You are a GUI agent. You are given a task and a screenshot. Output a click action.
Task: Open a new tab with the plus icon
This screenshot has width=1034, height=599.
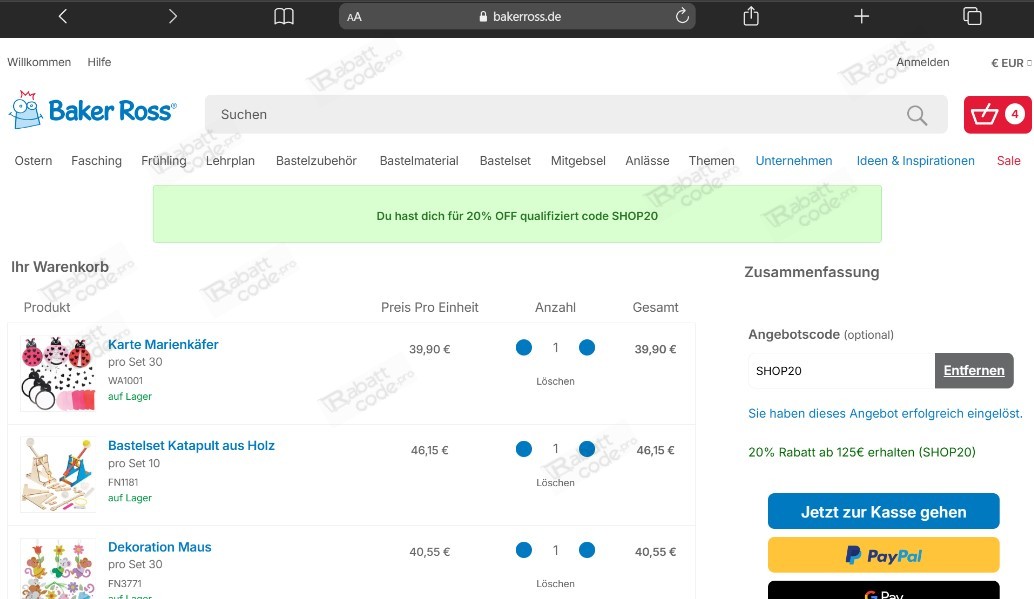[x=861, y=16]
